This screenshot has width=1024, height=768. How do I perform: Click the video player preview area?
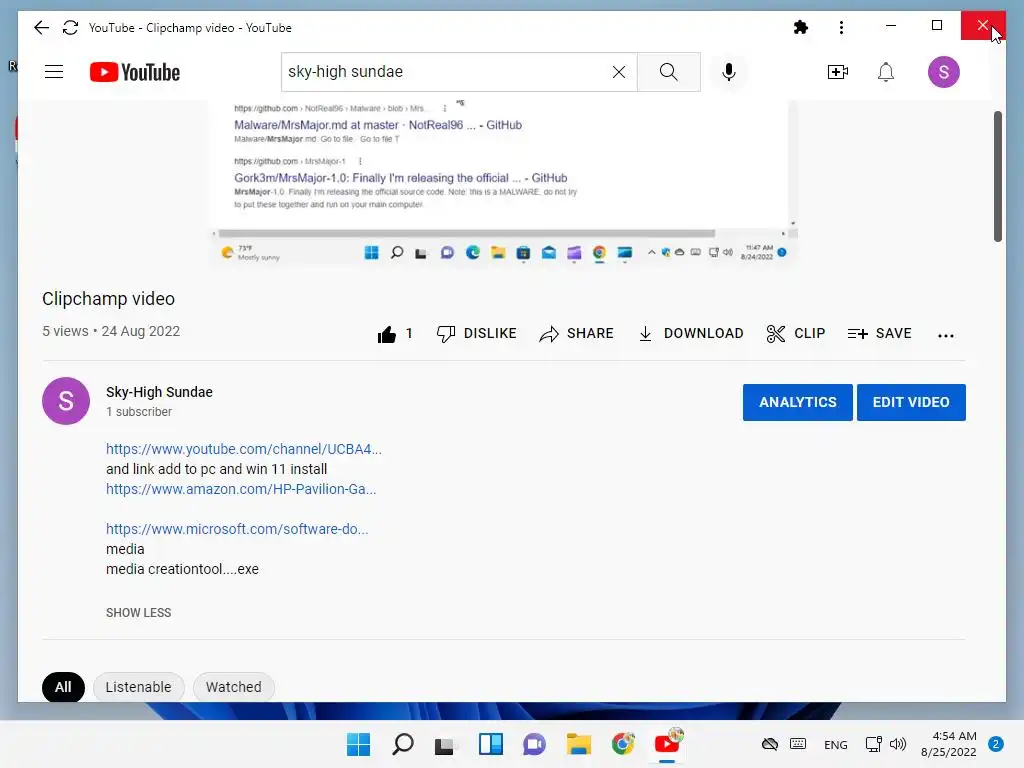pyautogui.click(x=504, y=183)
